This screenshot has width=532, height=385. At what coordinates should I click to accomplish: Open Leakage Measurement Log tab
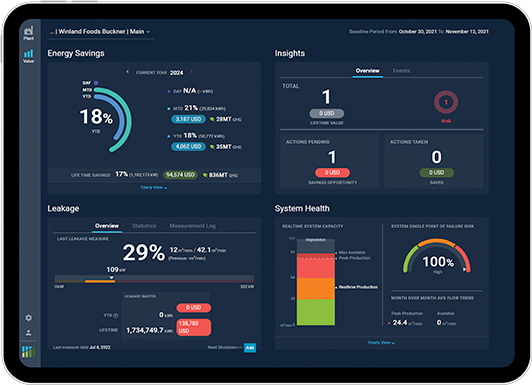pos(192,226)
